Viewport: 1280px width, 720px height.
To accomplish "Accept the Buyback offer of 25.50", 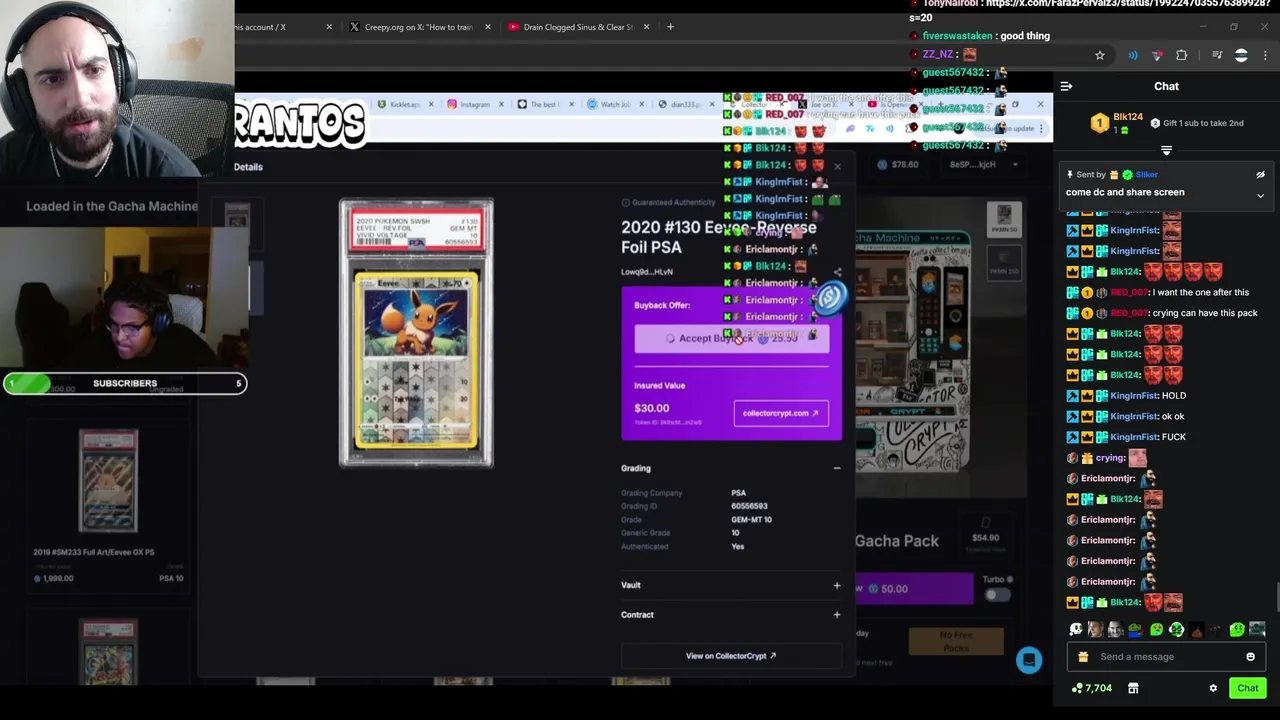I will tap(732, 338).
